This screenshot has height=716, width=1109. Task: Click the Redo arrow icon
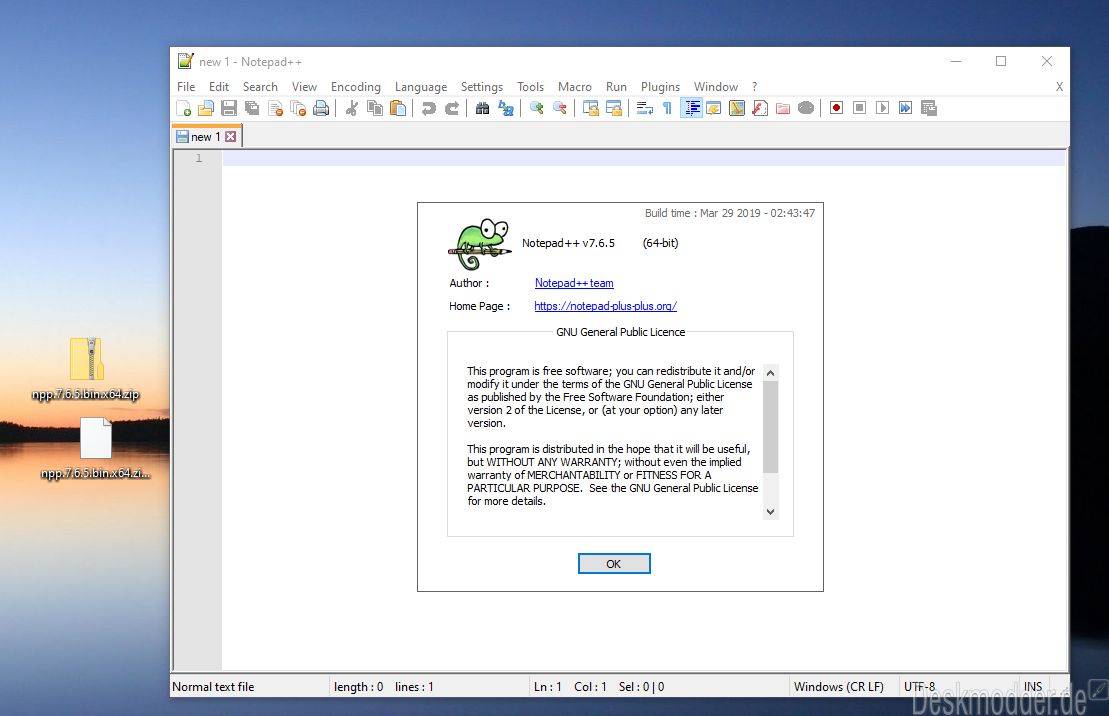(x=452, y=108)
